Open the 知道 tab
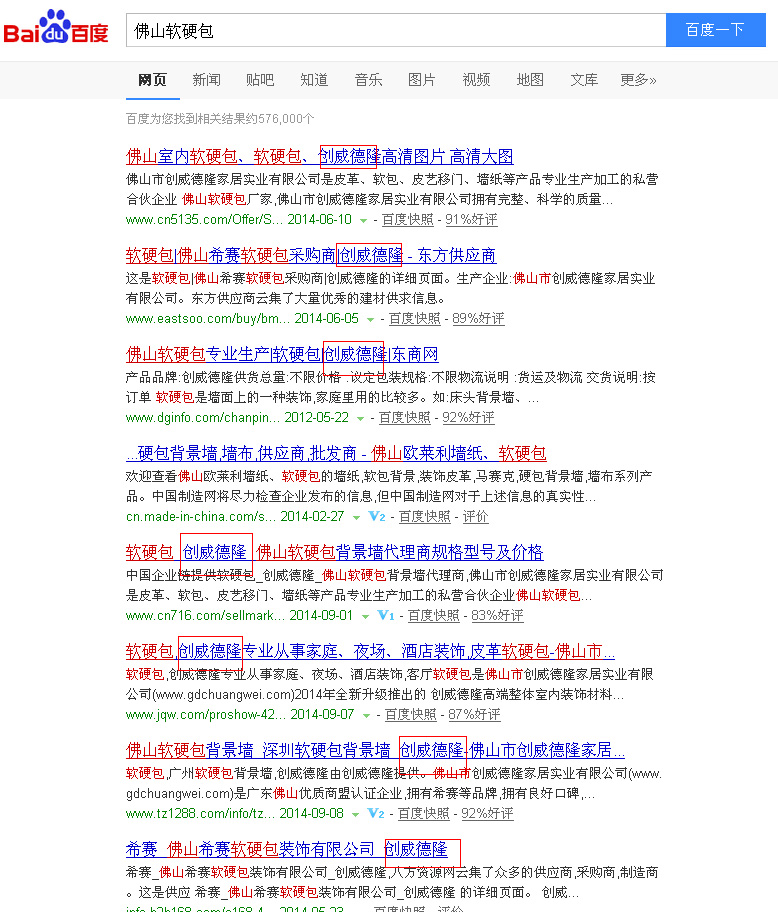Screen dimensions: 778x912 pos(314,80)
